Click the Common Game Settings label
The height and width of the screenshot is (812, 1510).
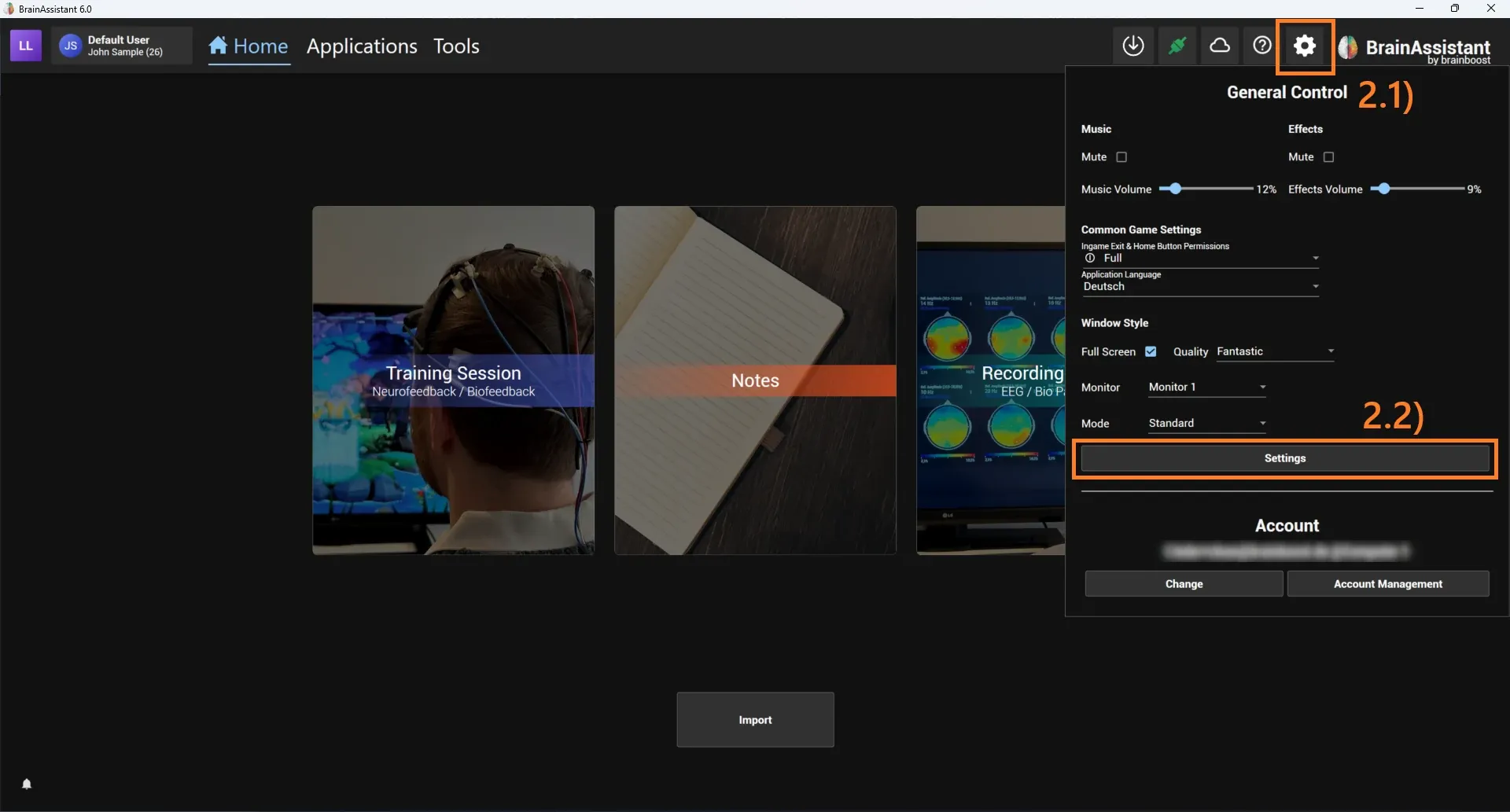(x=1141, y=230)
